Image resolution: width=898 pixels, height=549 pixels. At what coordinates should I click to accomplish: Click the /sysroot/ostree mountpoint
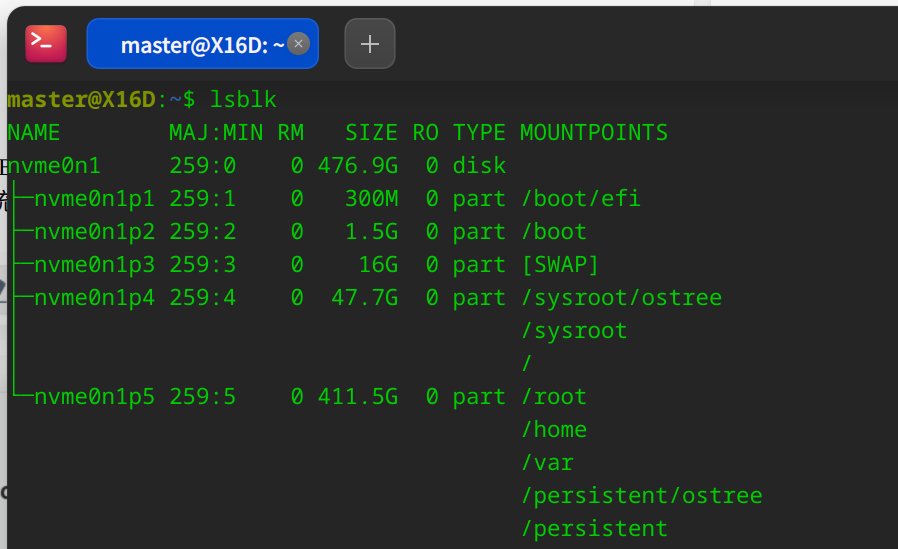pos(621,298)
